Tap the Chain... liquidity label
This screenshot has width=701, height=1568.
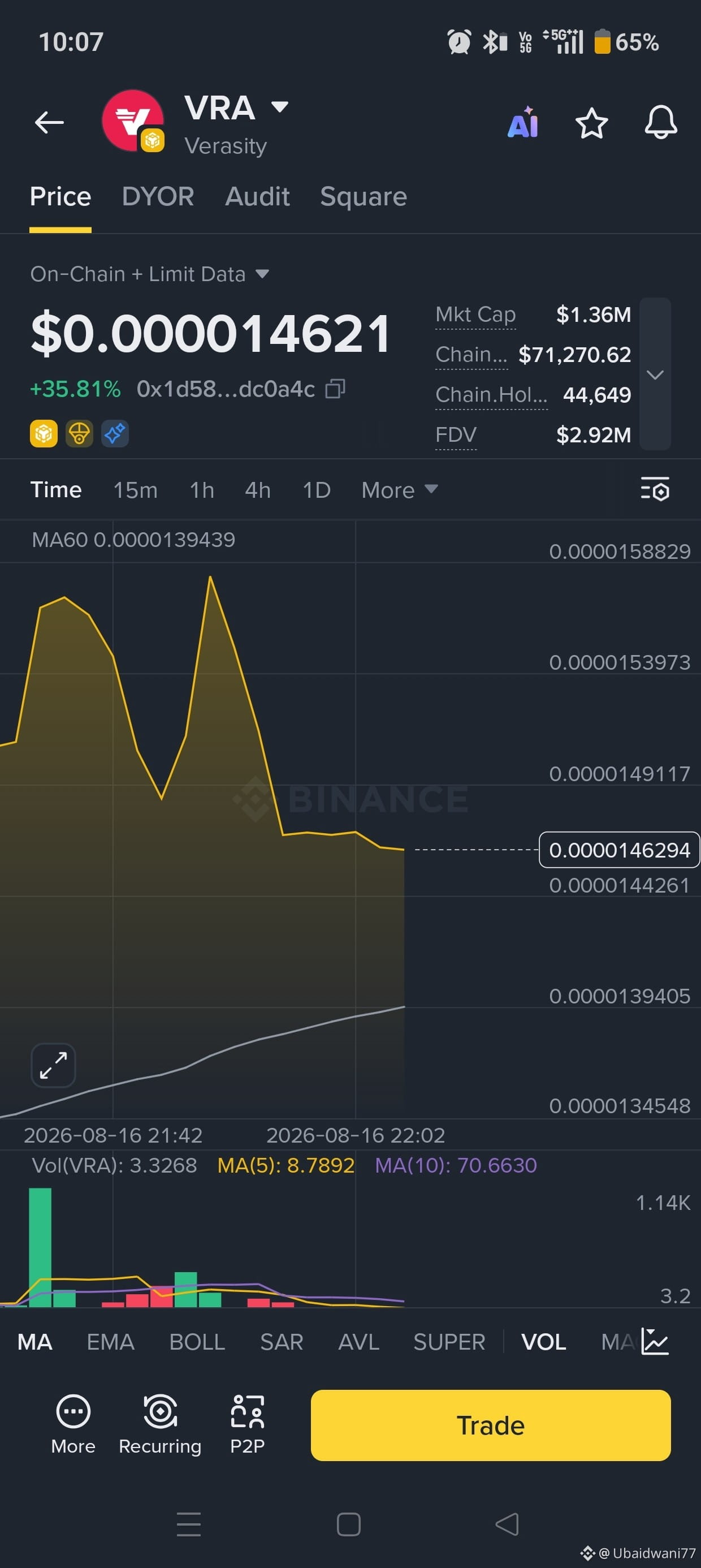pos(471,355)
